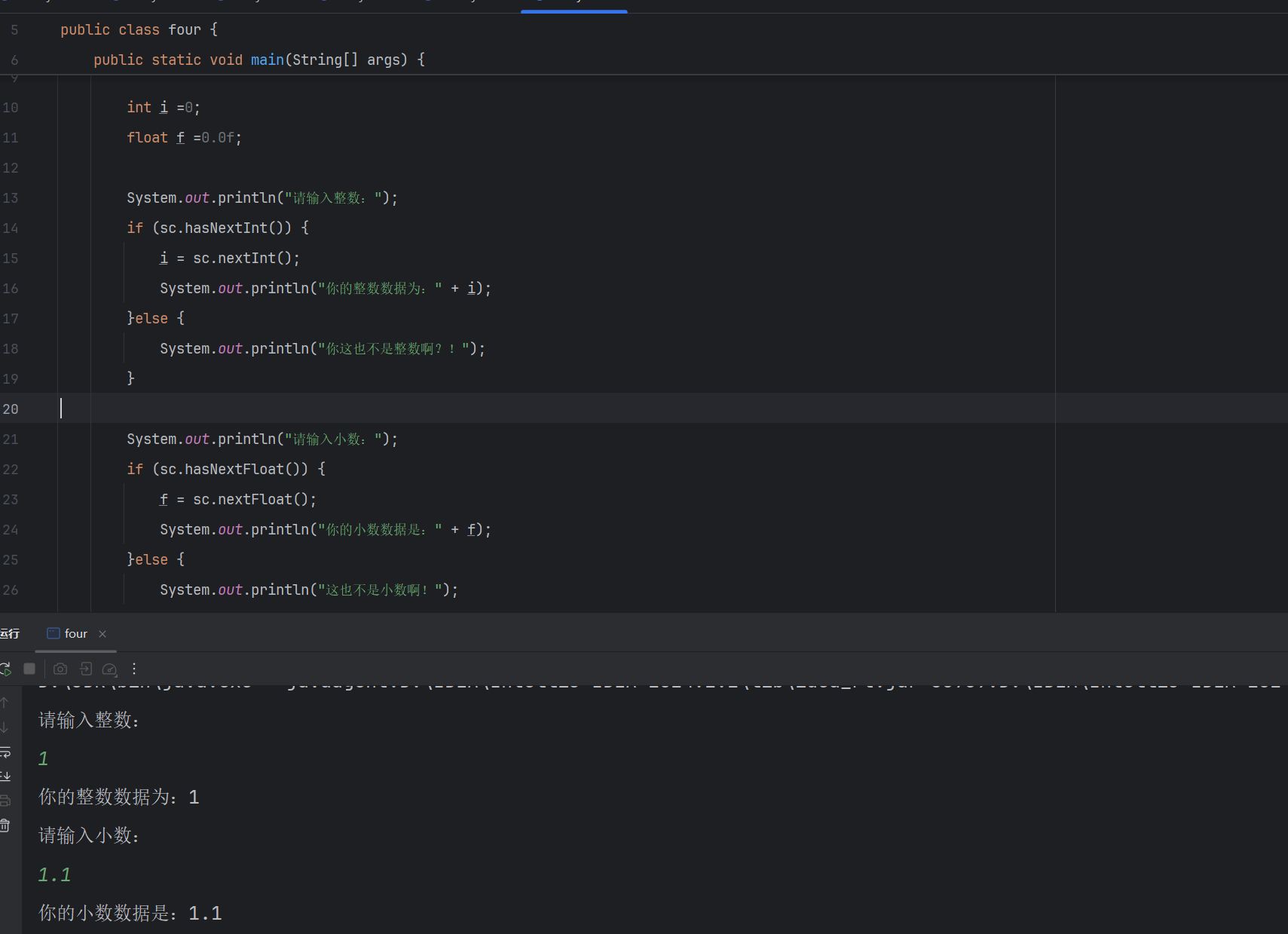Click console output '请输入小数:'

click(89, 836)
